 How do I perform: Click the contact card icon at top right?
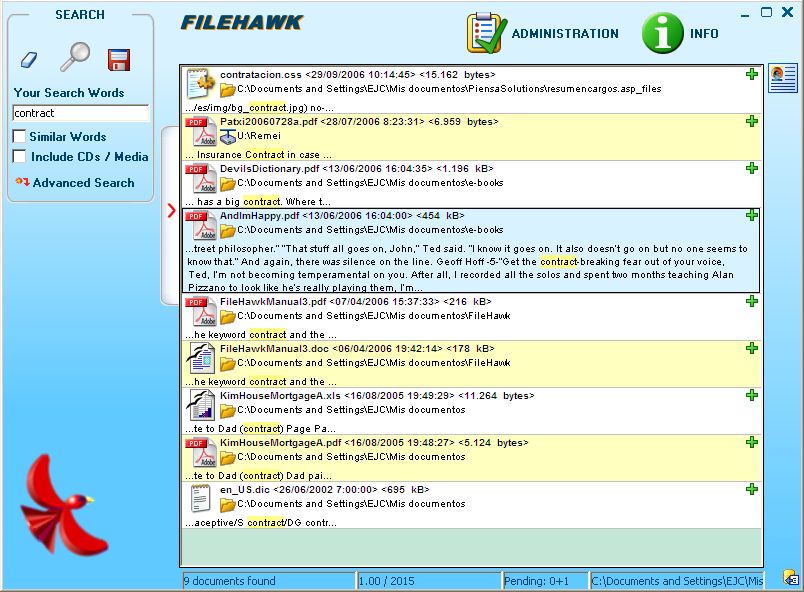pos(782,78)
